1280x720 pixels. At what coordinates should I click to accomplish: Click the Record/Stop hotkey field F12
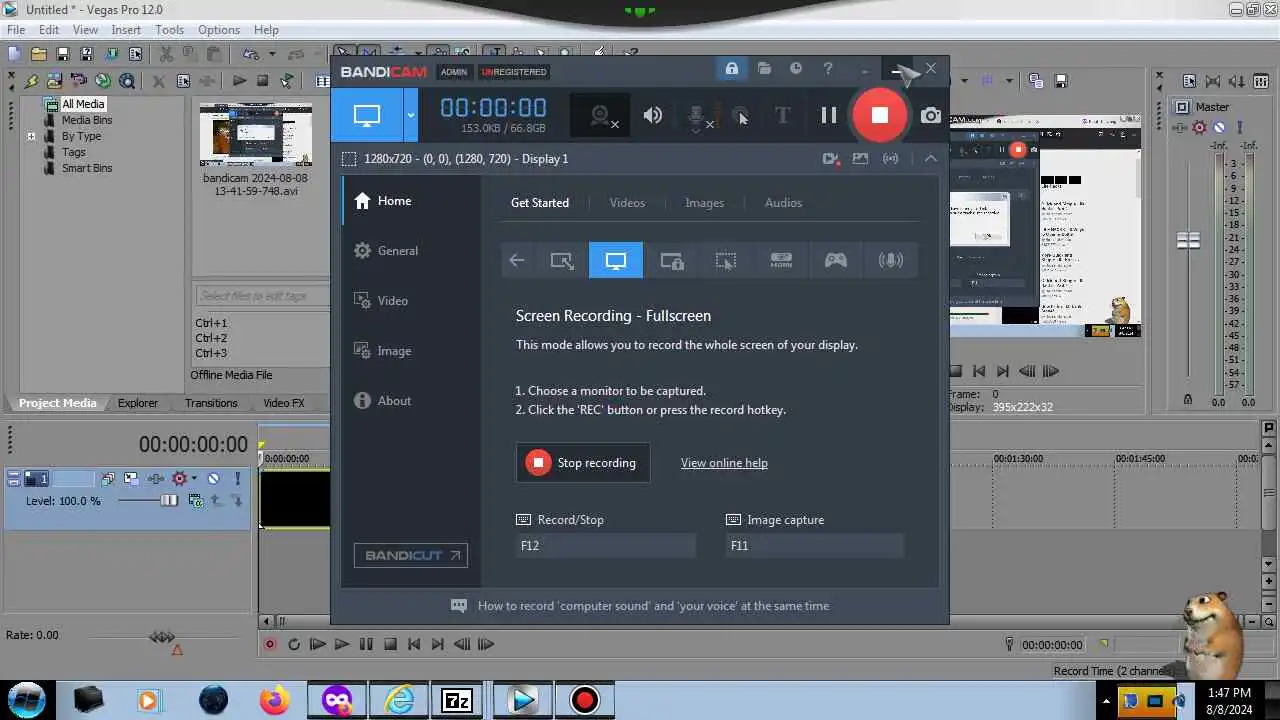click(606, 545)
